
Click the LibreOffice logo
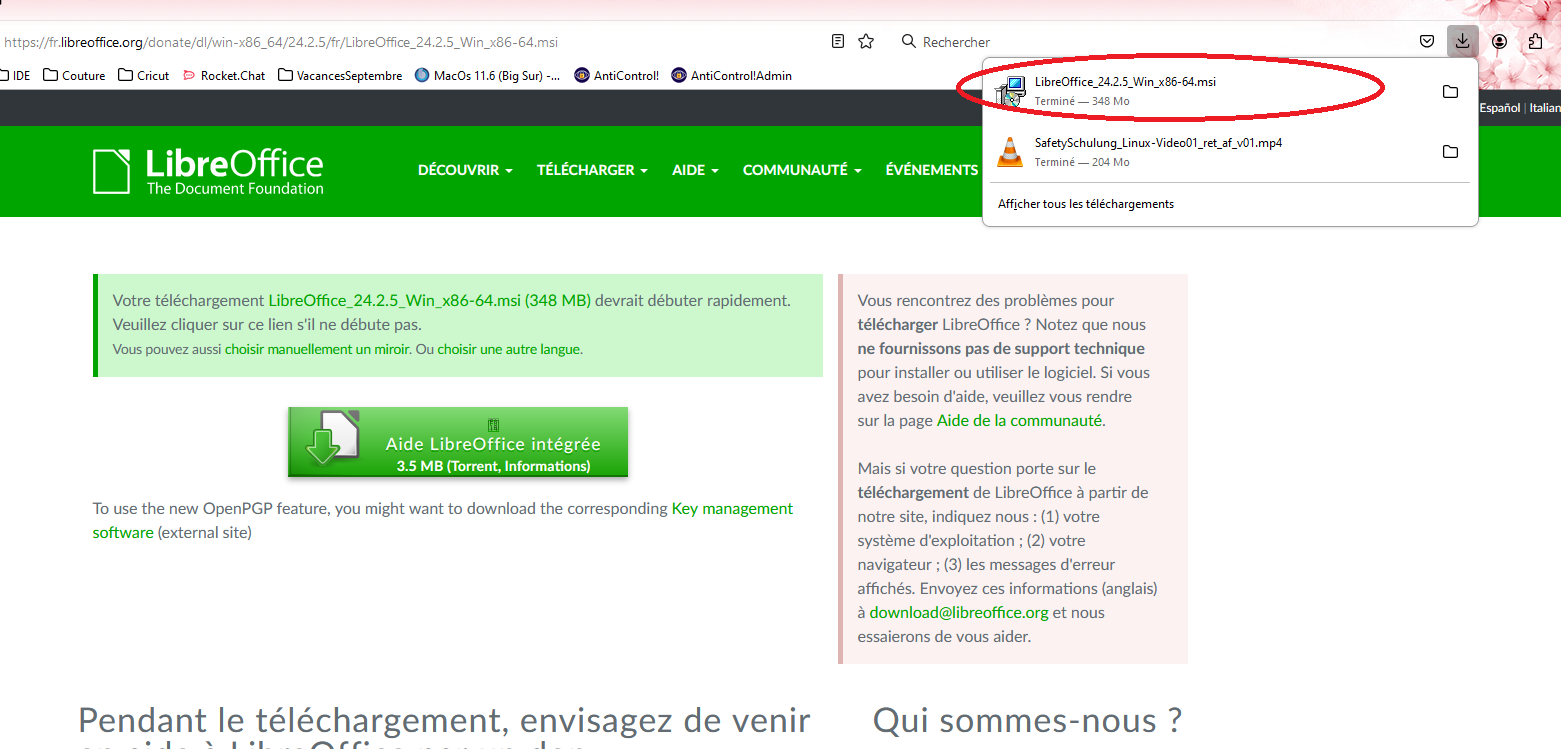(x=208, y=171)
